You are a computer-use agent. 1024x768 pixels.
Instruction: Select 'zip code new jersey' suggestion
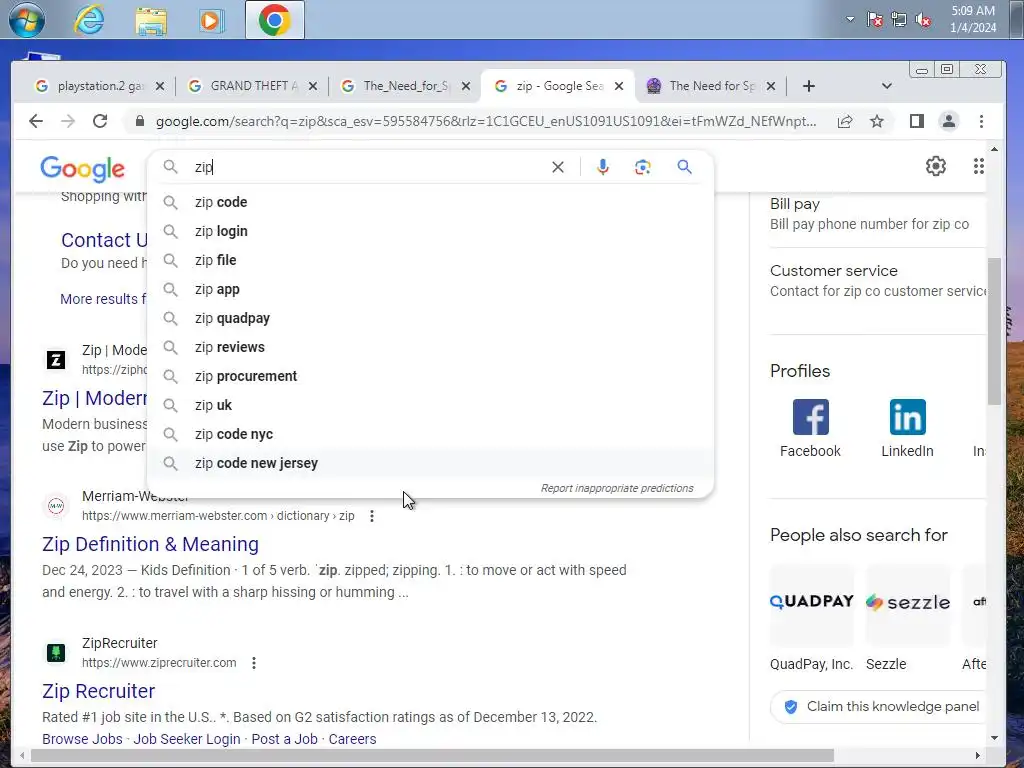431,463
